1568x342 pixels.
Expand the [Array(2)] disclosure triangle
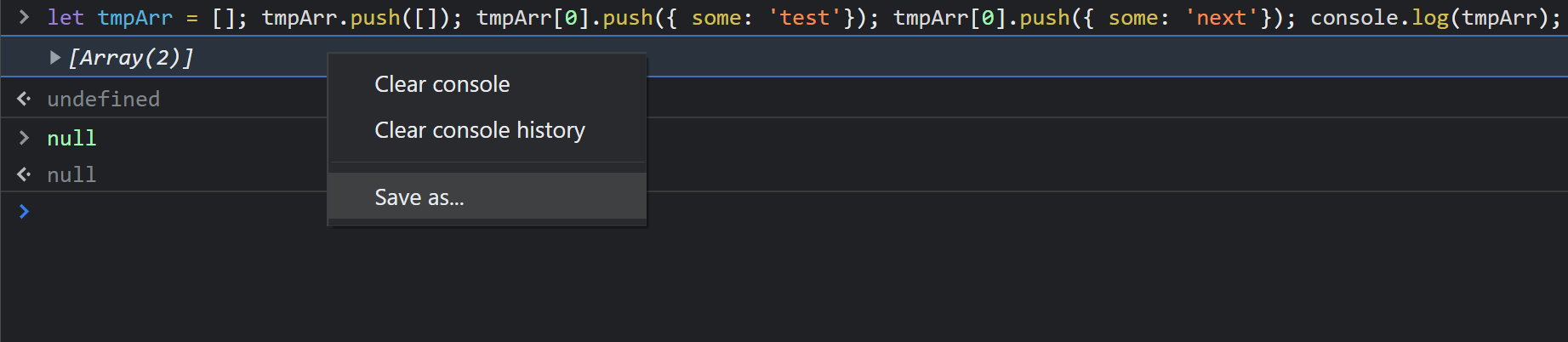tap(55, 57)
